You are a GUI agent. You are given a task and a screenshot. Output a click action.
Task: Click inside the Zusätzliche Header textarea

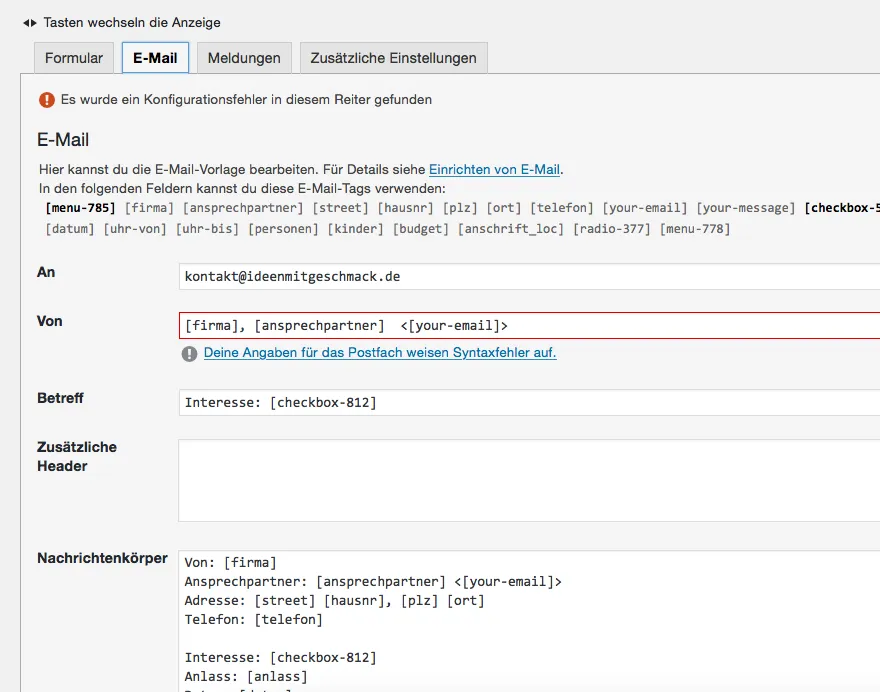pyautogui.click(x=529, y=480)
